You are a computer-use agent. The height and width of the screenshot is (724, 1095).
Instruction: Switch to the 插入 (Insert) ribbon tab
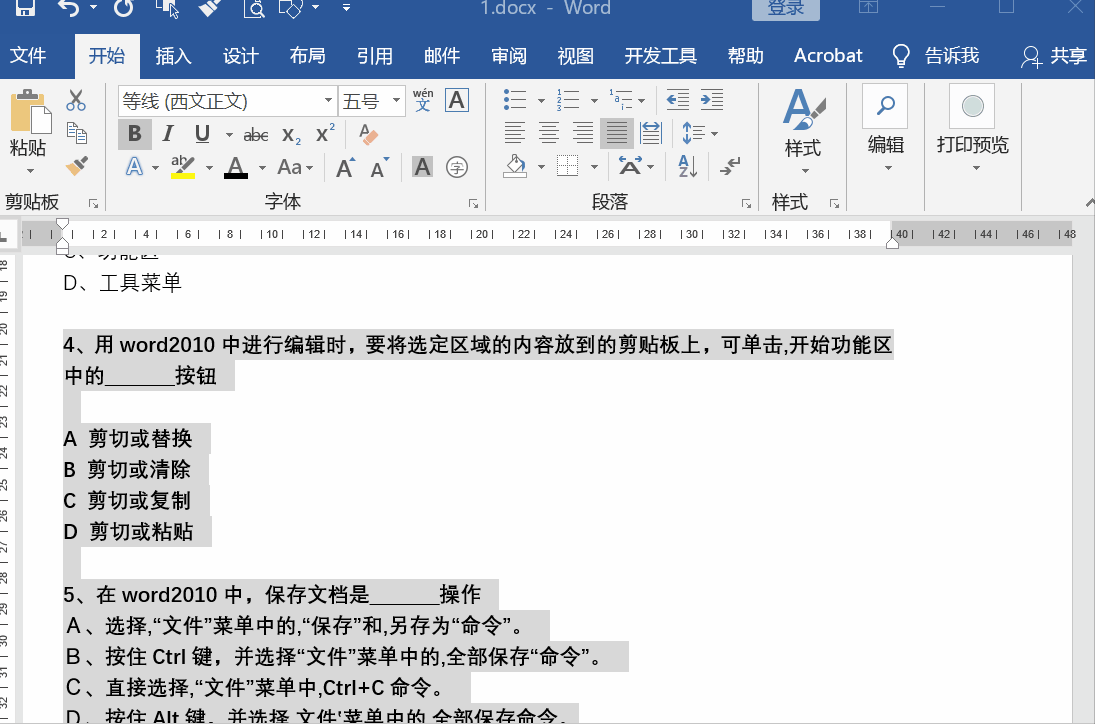click(173, 56)
